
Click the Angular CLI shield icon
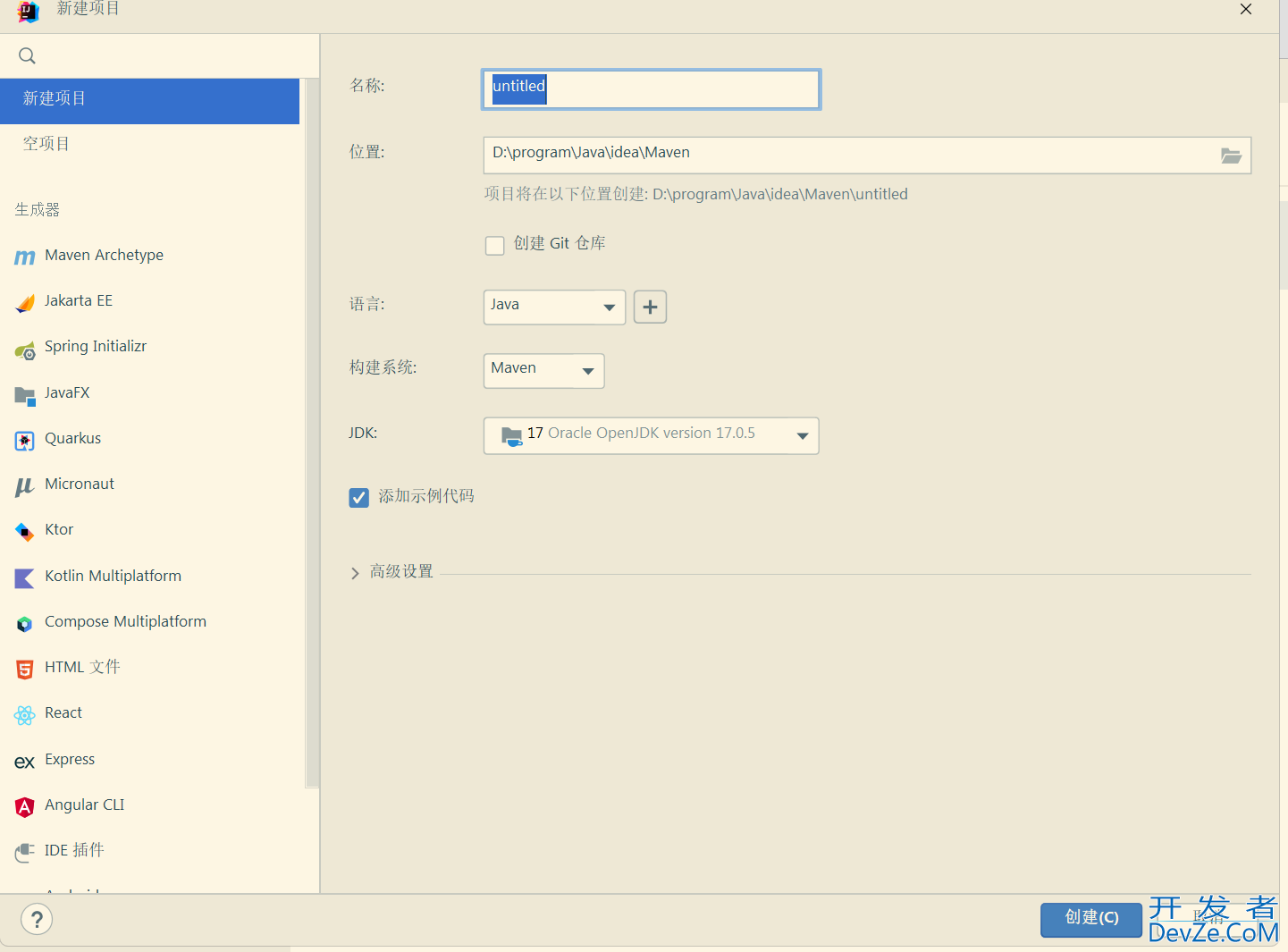pyautogui.click(x=25, y=807)
